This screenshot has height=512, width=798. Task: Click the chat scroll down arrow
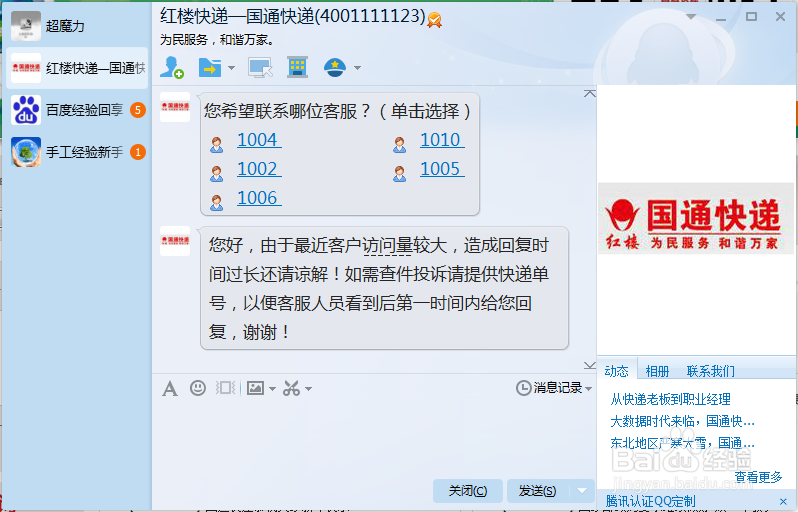[590, 365]
